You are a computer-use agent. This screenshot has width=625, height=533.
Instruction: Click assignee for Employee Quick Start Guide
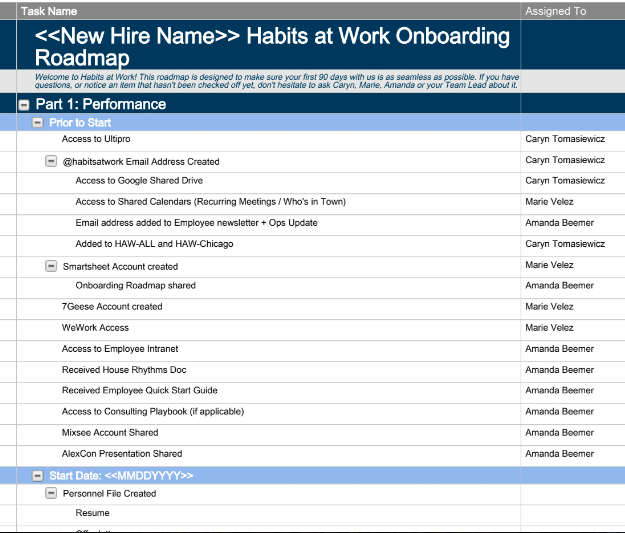tap(560, 390)
